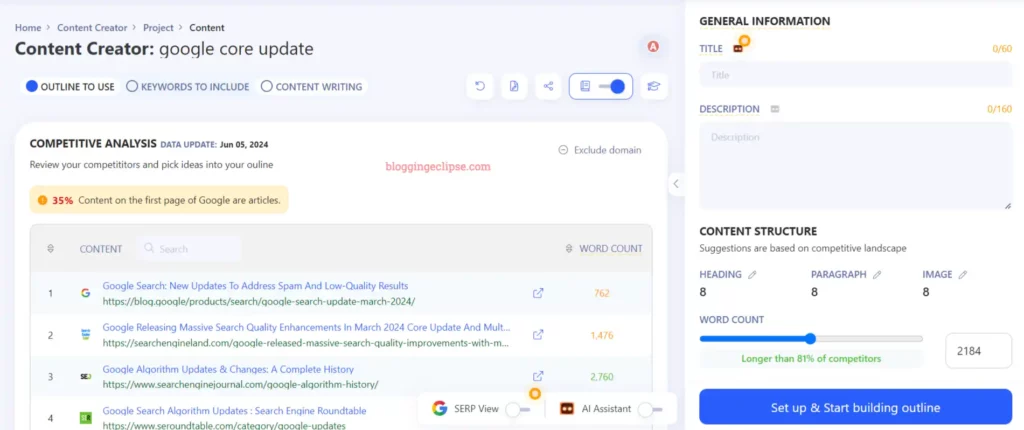1024x430 pixels.
Task: Toggle the AI Assistant switch
Action: 650,409
